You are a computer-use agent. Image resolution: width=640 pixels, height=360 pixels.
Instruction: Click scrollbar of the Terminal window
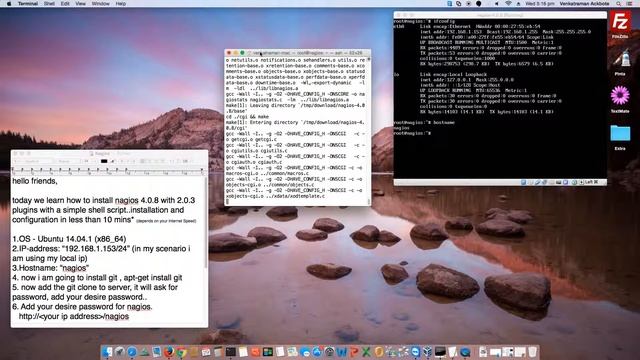click(369, 131)
